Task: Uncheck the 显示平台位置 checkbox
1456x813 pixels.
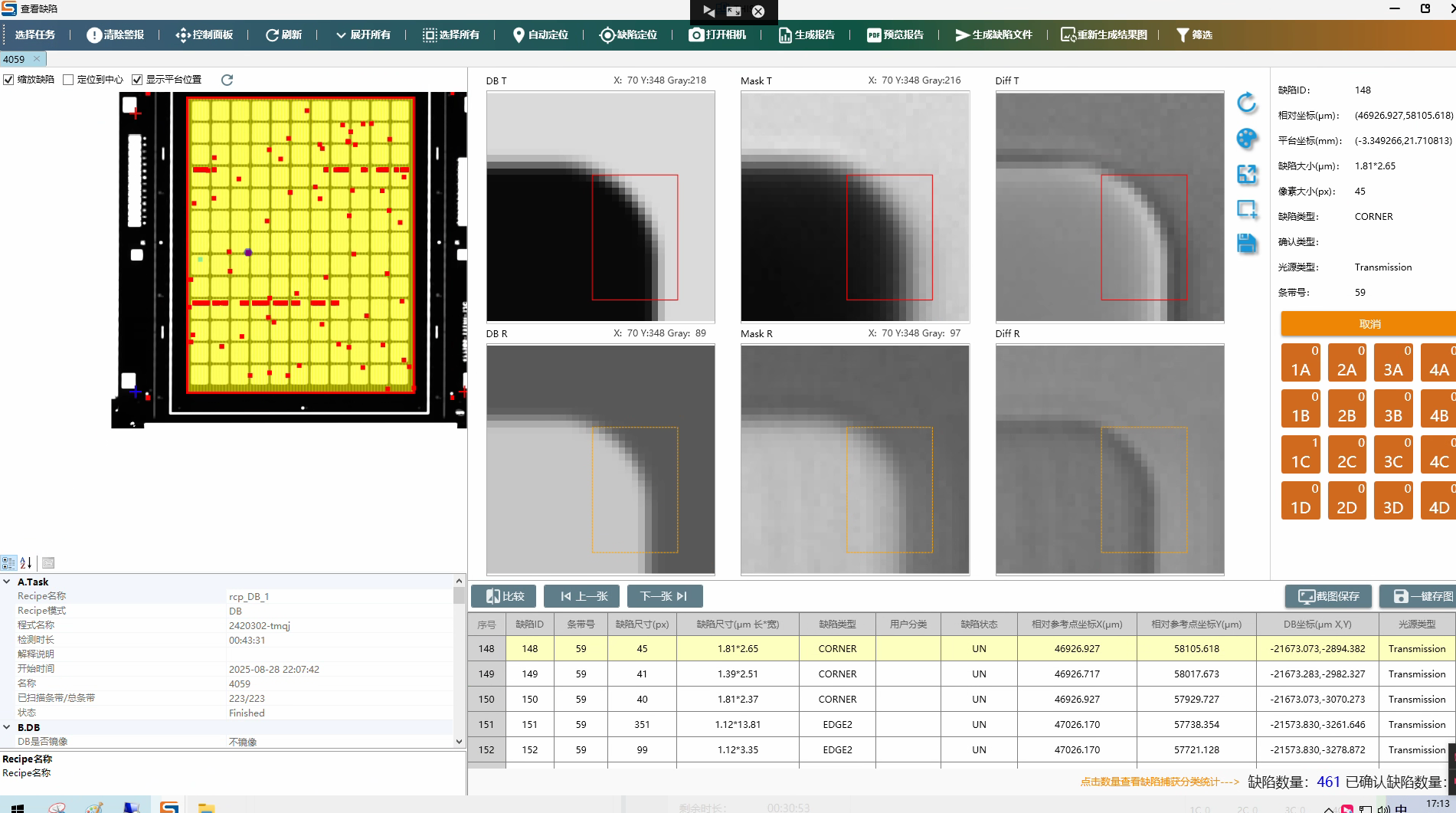Action: [137, 80]
